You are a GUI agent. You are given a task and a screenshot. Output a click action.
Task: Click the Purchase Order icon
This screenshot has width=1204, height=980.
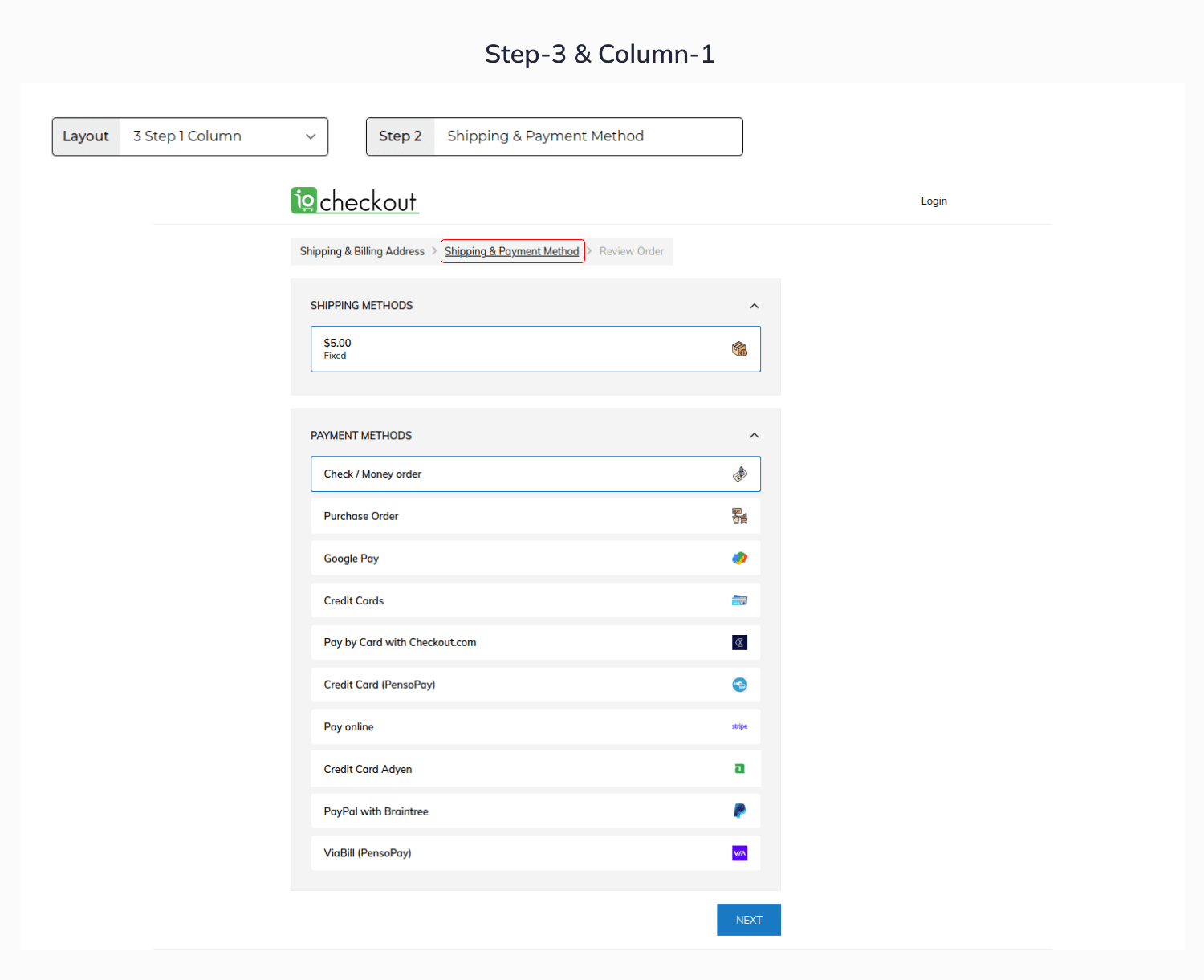[739, 516]
